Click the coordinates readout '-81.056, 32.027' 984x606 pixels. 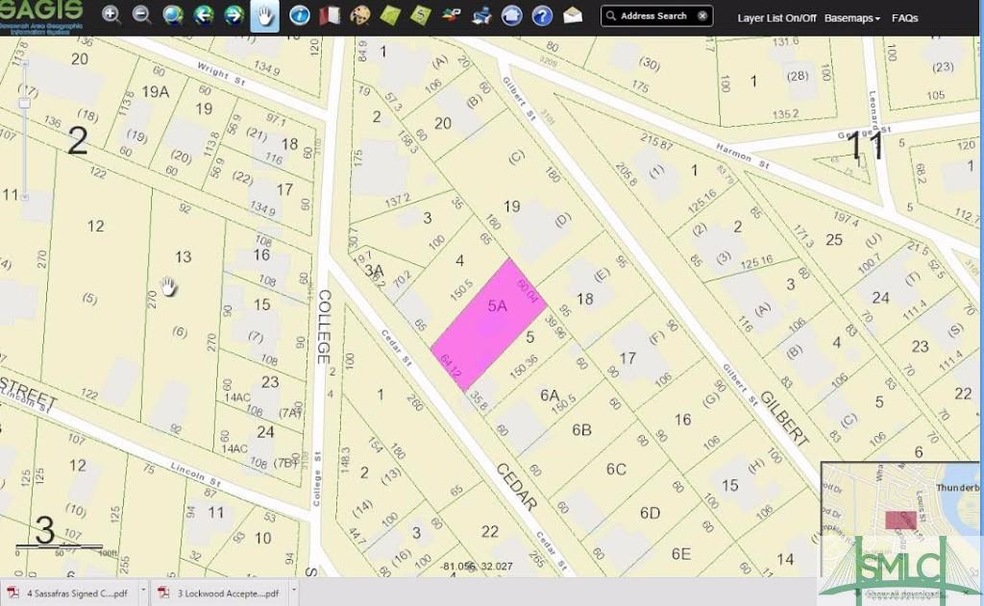[x=476, y=566]
